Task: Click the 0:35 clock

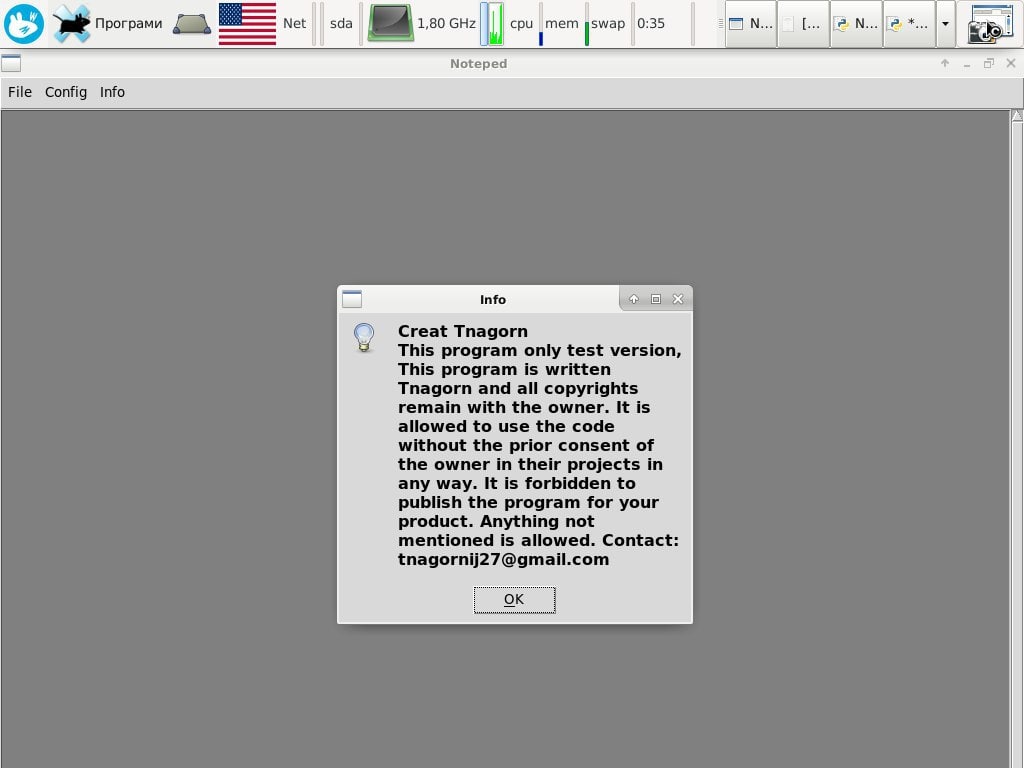Action: (x=650, y=24)
